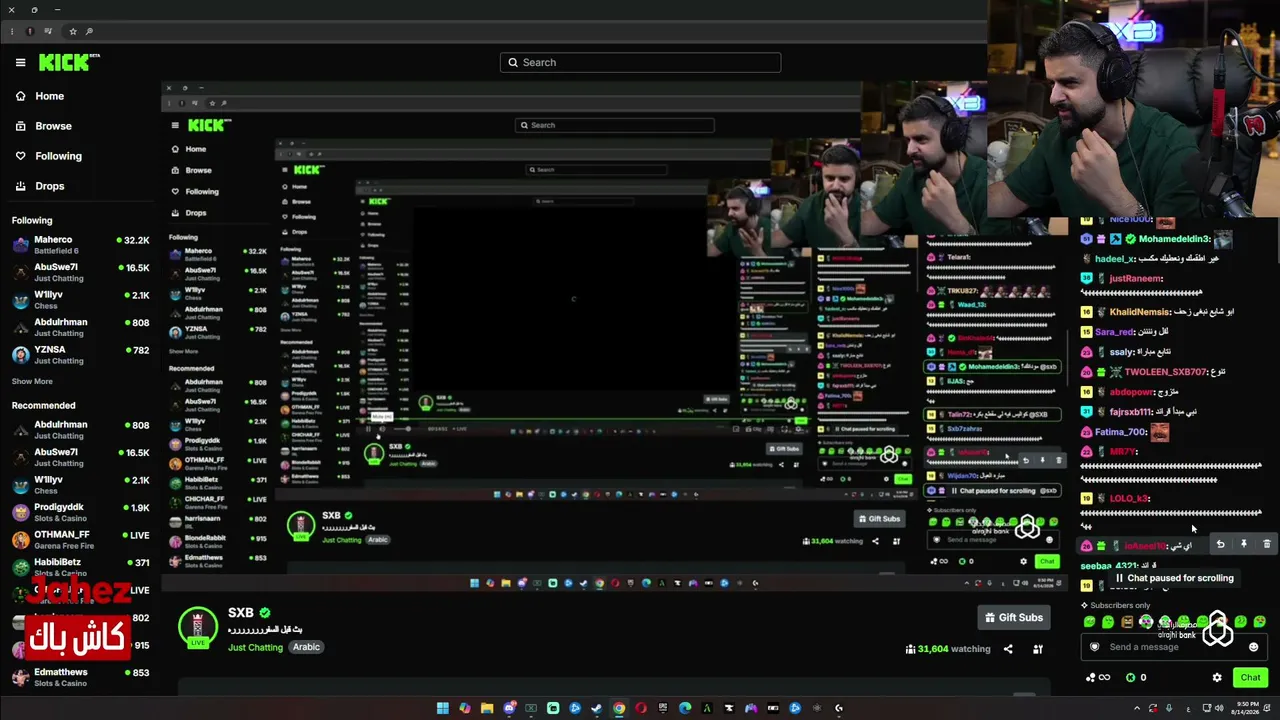Reply to the hovered chat message
Screen dimensions: 1280x720
1220,545
